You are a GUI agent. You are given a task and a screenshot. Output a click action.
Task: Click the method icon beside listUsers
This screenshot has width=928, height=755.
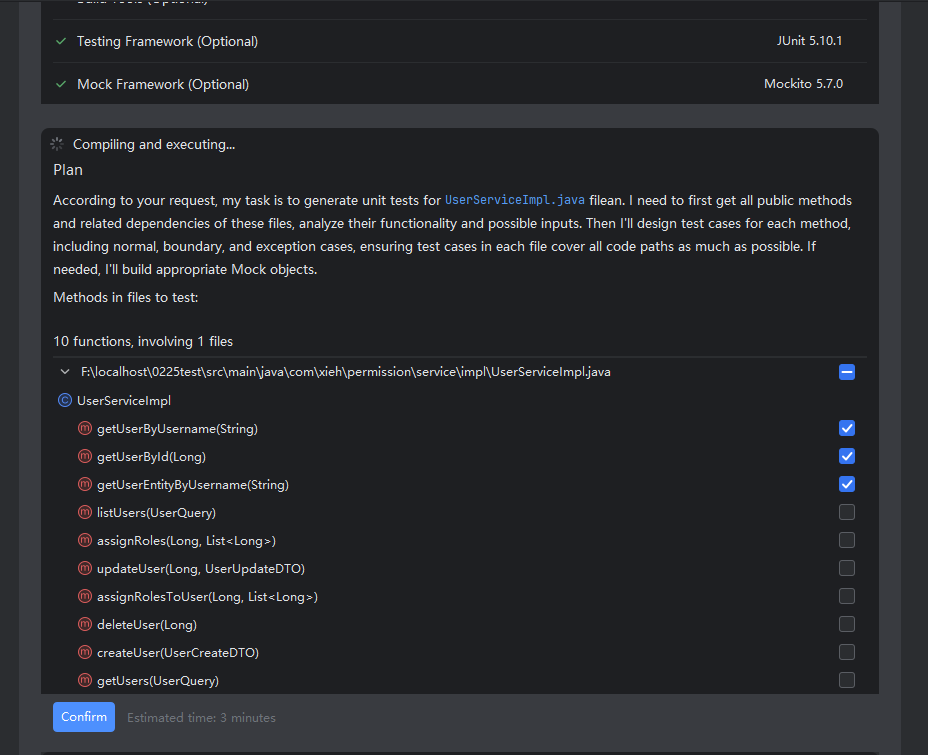click(85, 513)
